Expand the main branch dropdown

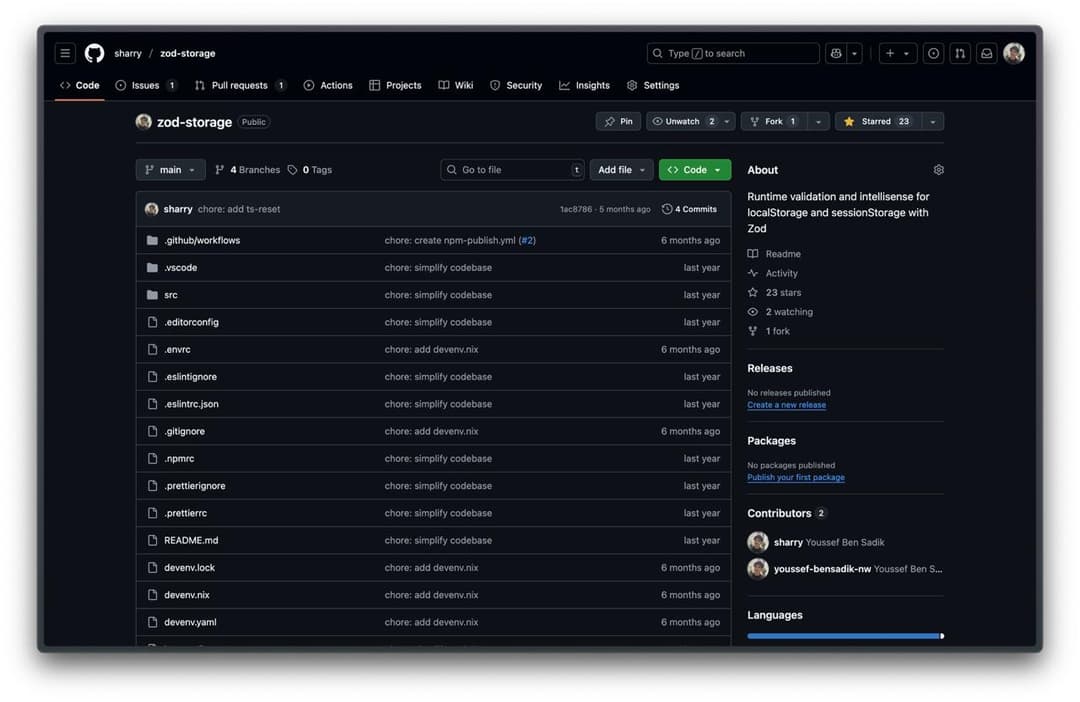pyautogui.click(x=171, y=170)
